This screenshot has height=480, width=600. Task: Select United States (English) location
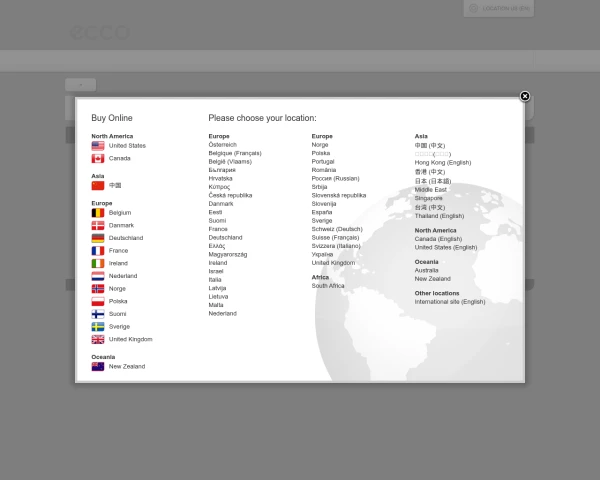446,247
